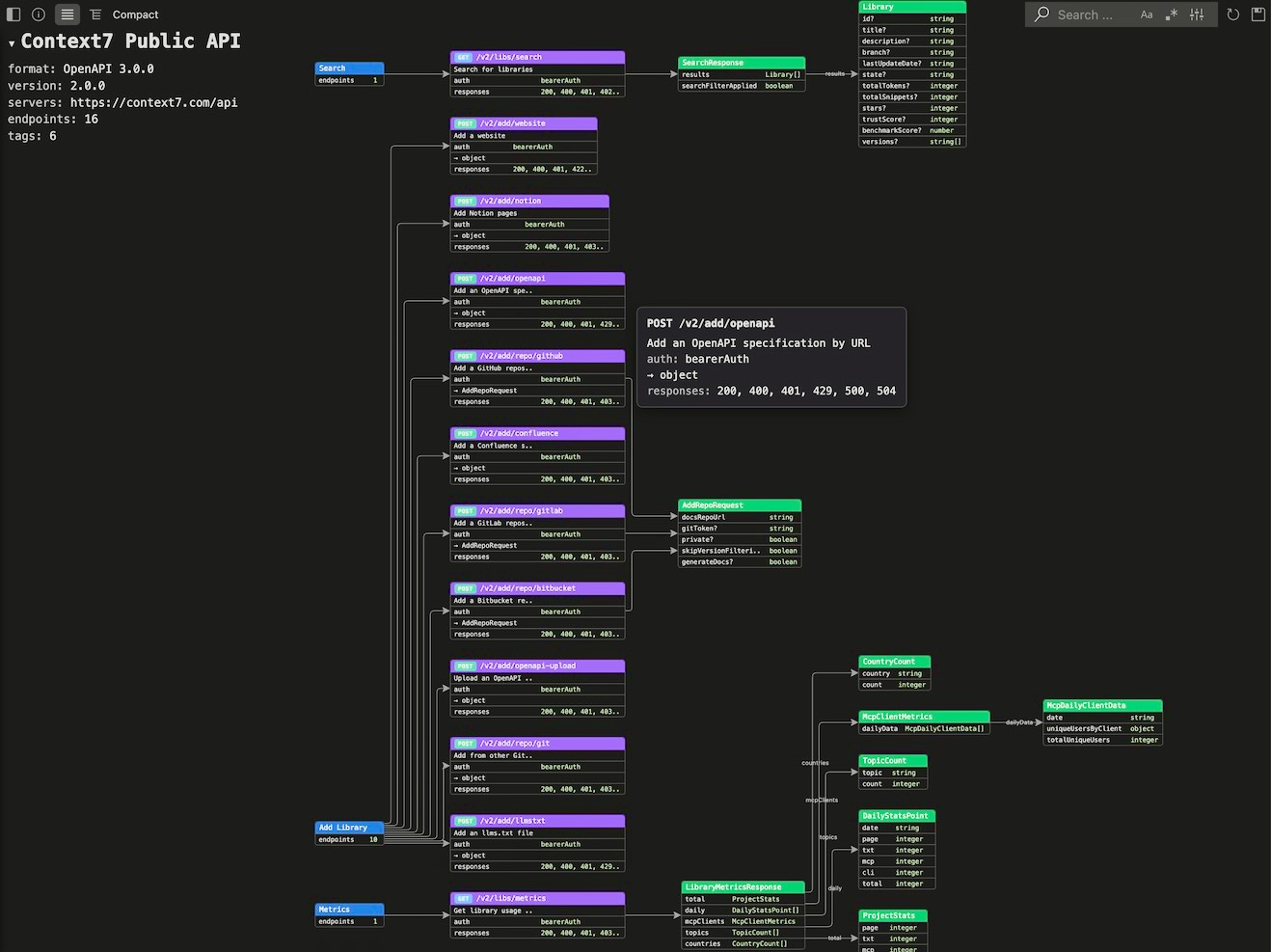Open the SearchResponse schema header
The image size is (1271, 952).
pos(742,63)
